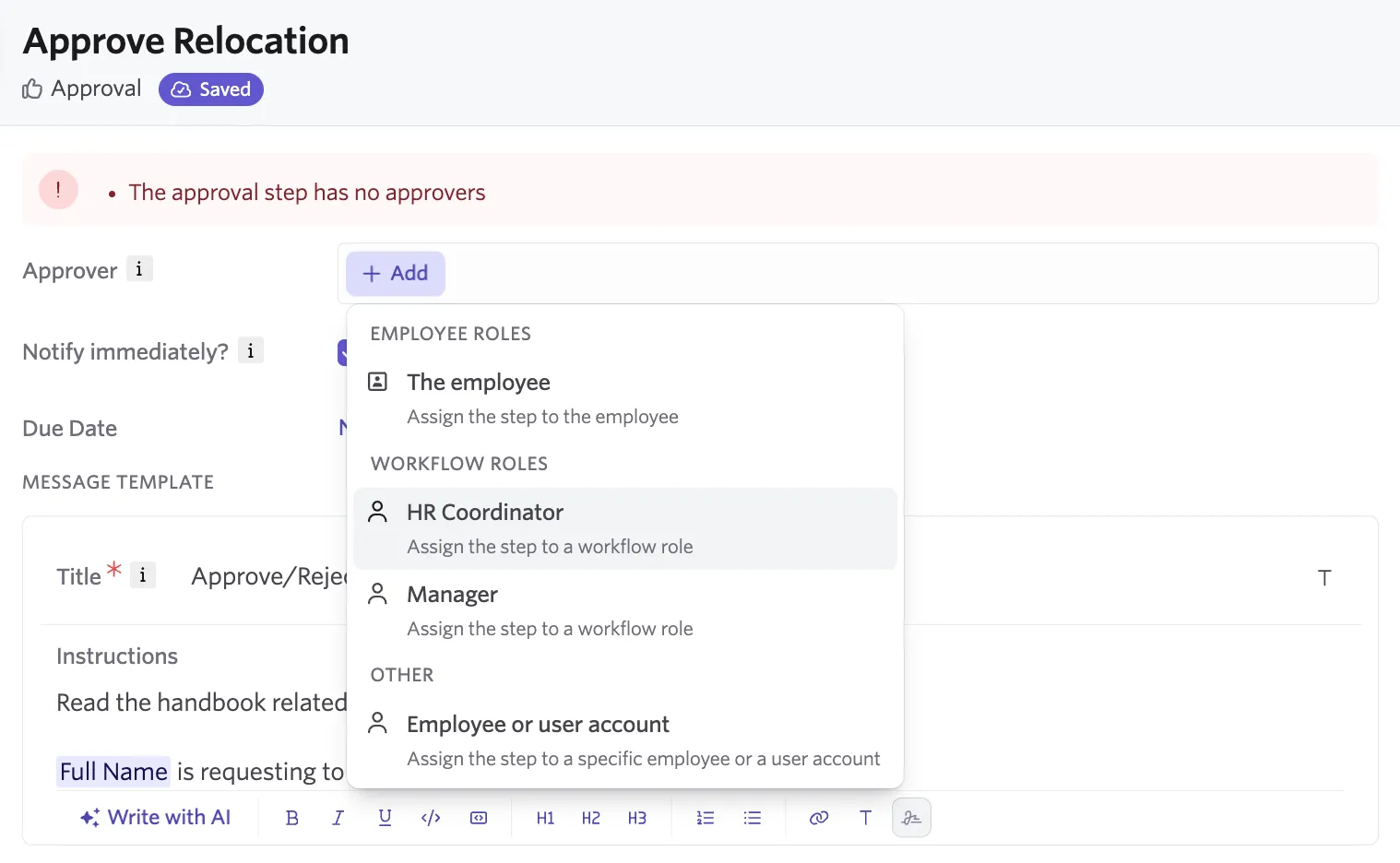The image size is (1400, 863).
Task: Pick the Manager workflow role
Action: (625, 611)
